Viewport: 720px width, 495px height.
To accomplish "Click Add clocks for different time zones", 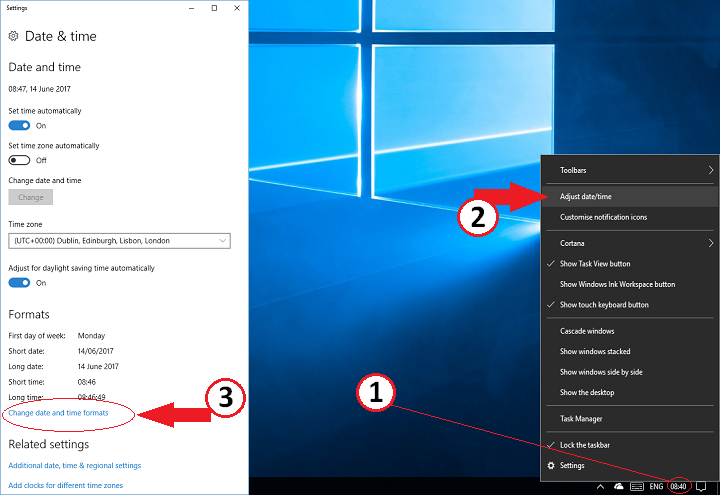I will pyautogui.click(x=65, y=485).
